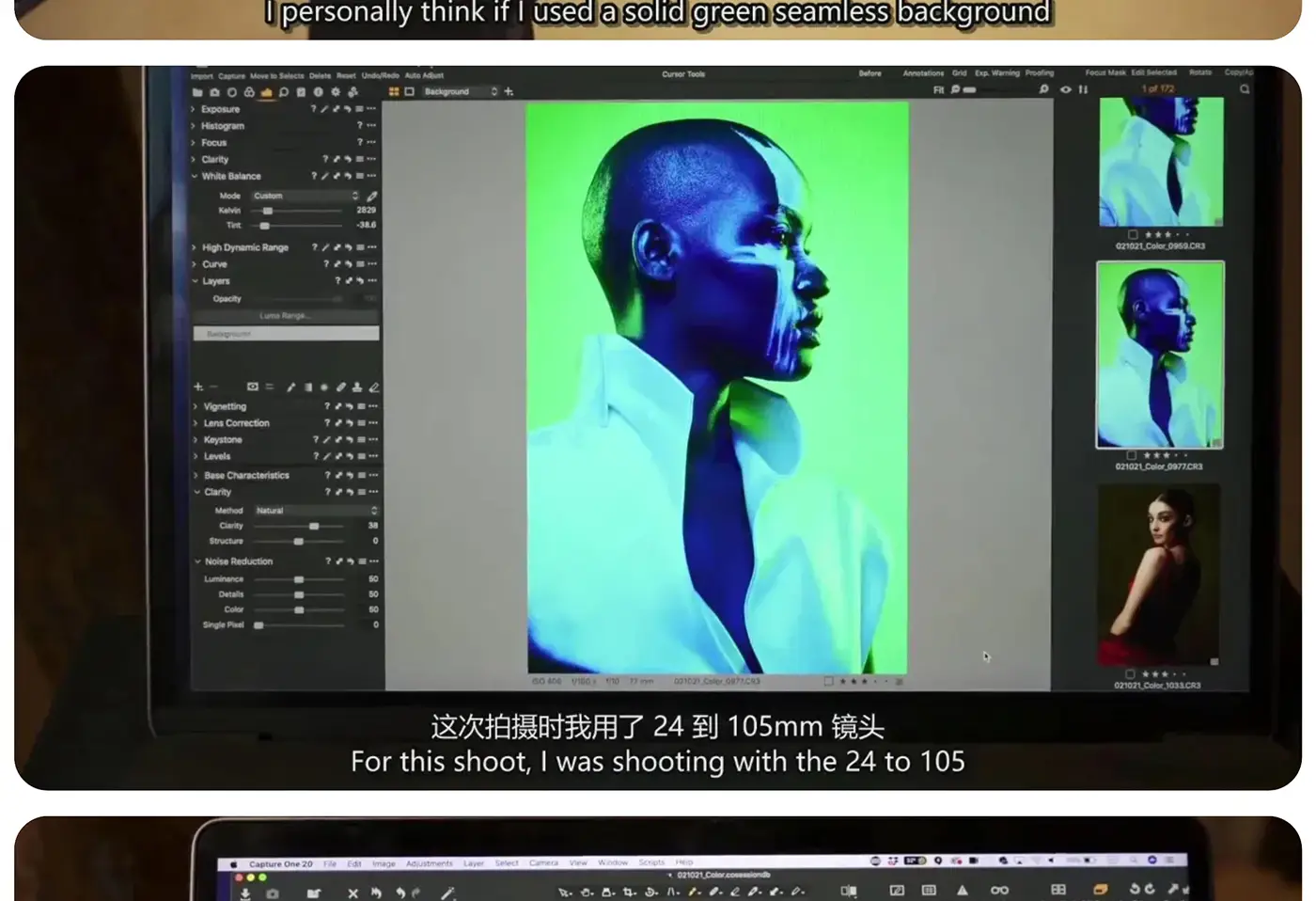This screenshot has height=901, width=1316.
Task: Pick the white balance eyedropper
Action: pyautogui.click(x=371, y=196)
